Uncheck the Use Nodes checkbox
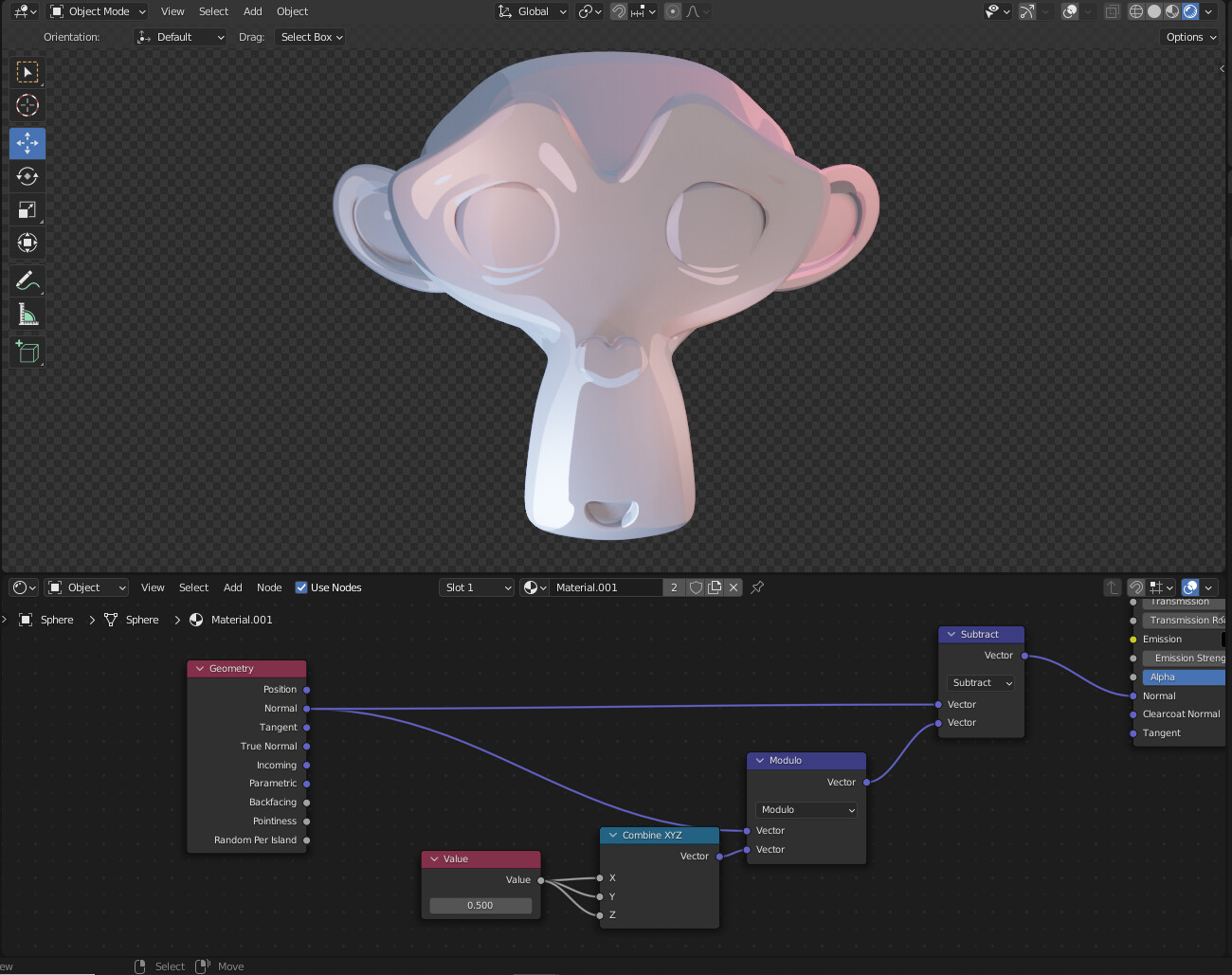The height and width of the screenshot is (975, 1232). 301,587
